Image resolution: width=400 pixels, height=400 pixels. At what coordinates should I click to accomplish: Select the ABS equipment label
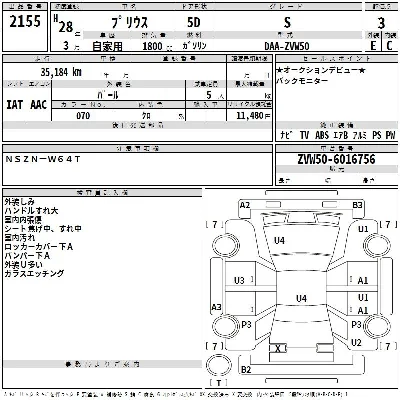click(322, 135)
